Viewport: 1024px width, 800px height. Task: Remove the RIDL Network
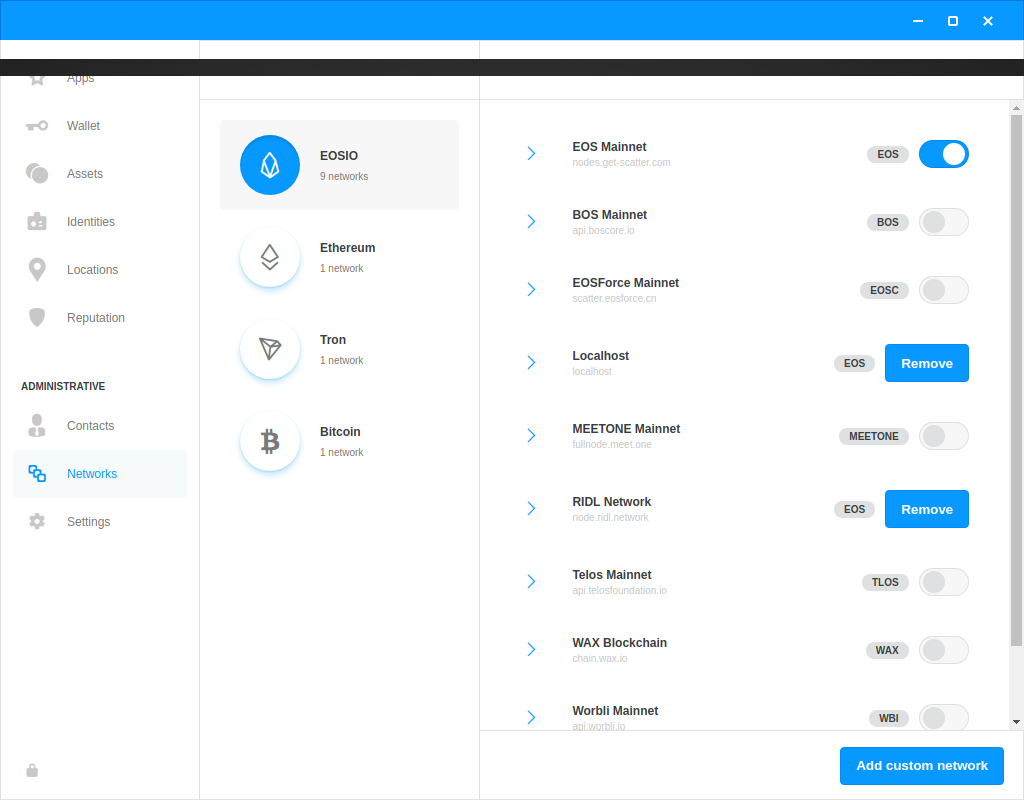click(927, 509)
